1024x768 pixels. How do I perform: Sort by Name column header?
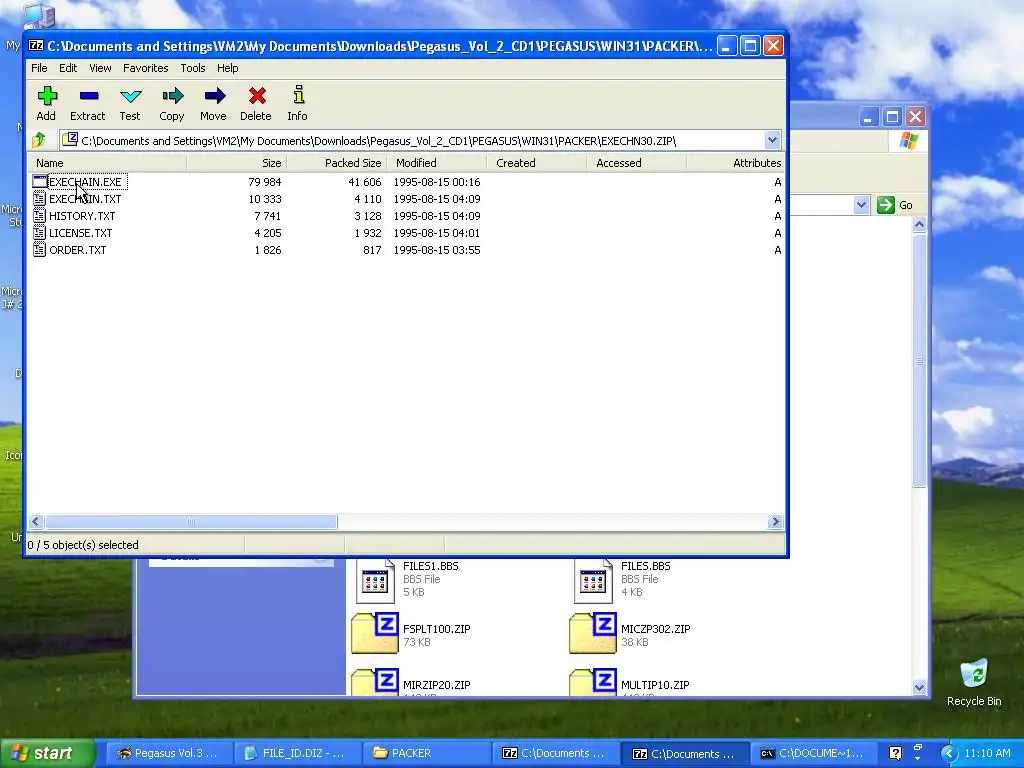point(108,163)
